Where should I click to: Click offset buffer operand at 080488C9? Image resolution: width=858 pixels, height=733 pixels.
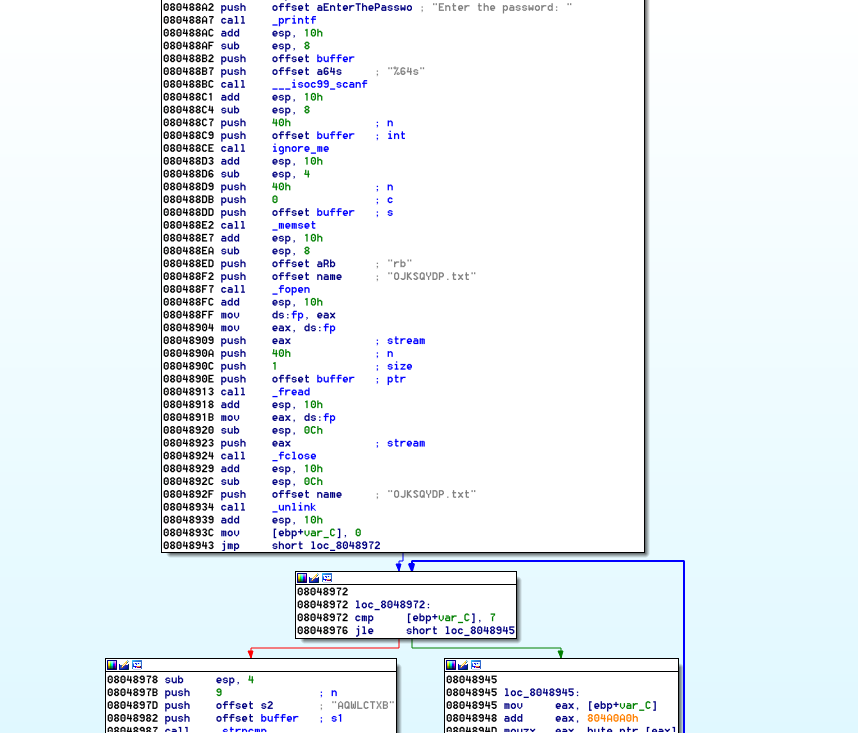click(x=313, y=136)
